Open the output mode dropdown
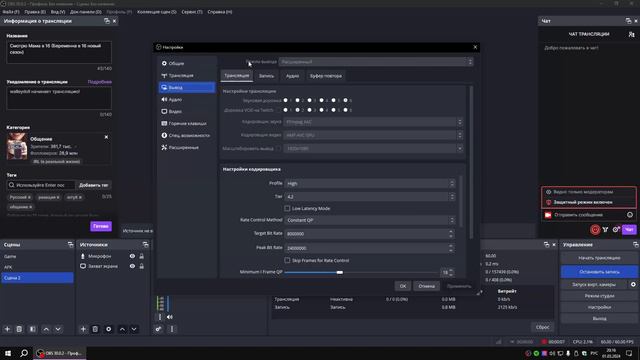 376,62
